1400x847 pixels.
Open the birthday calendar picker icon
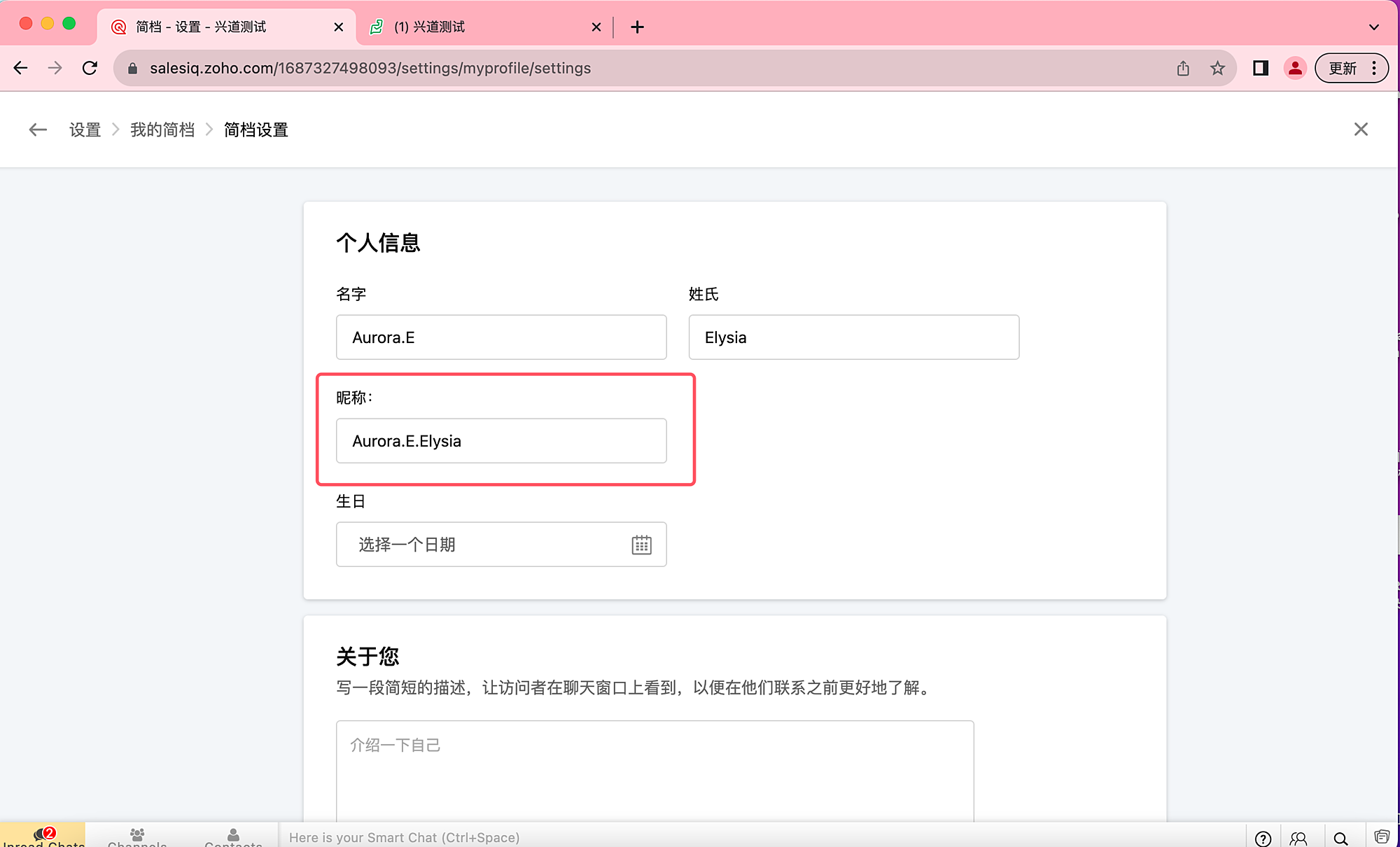641,545
